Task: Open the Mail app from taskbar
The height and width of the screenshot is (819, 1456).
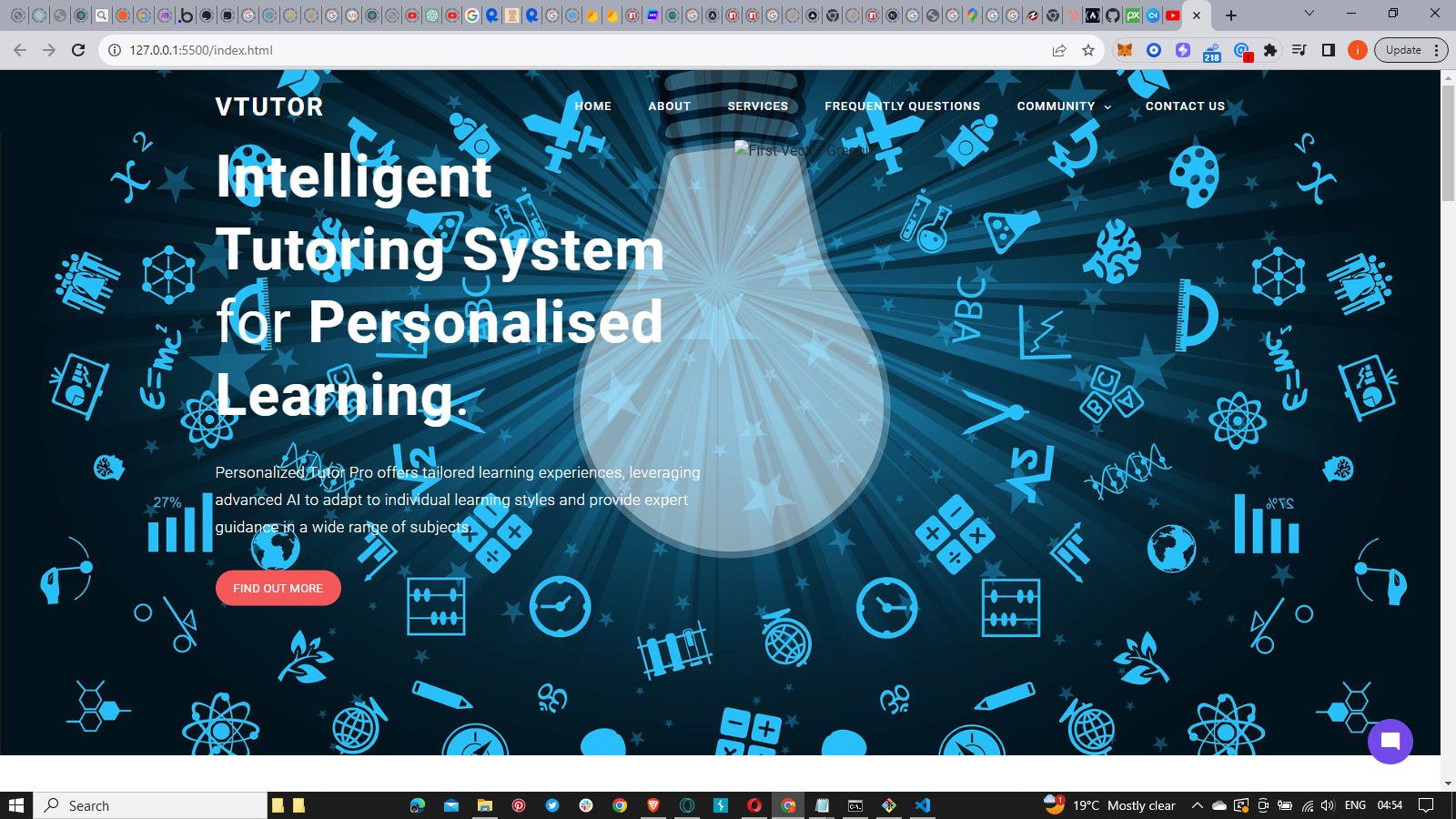Action: [x=451, y=805]
